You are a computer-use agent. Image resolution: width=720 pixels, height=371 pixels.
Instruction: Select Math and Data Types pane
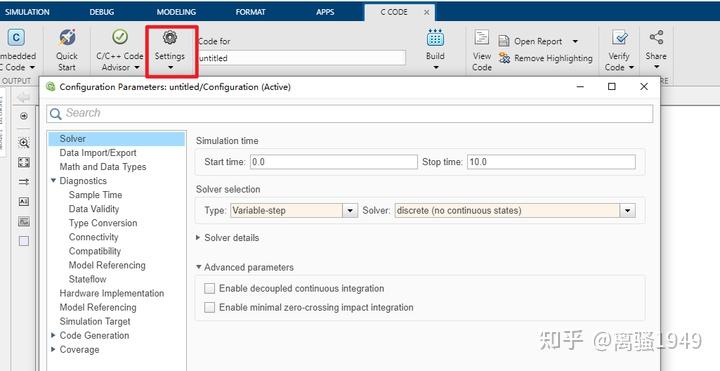pos(103,167)
